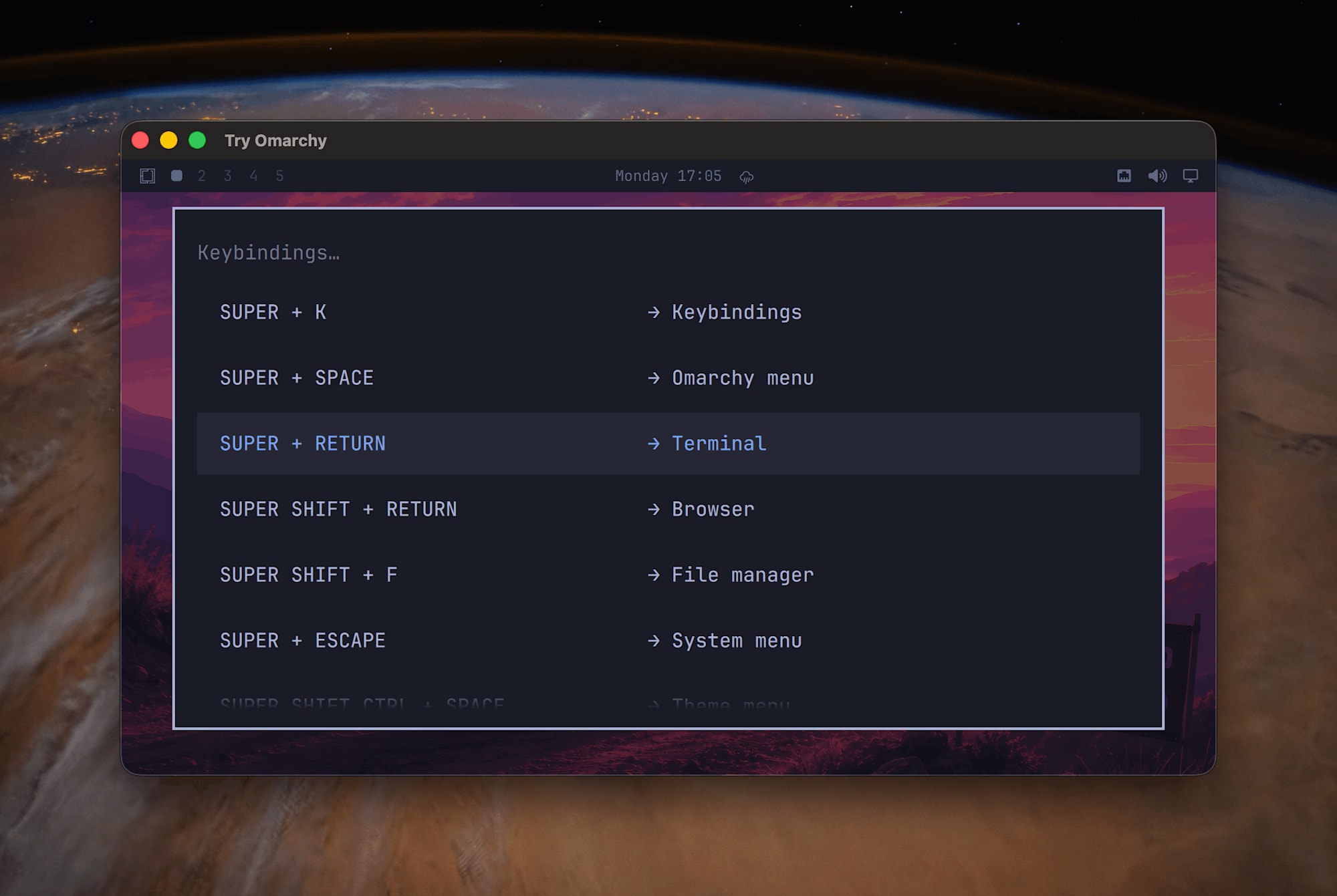The image size is (1337, 896).
Task: Click the update icon beside the clock
Action: coord(747,176)
